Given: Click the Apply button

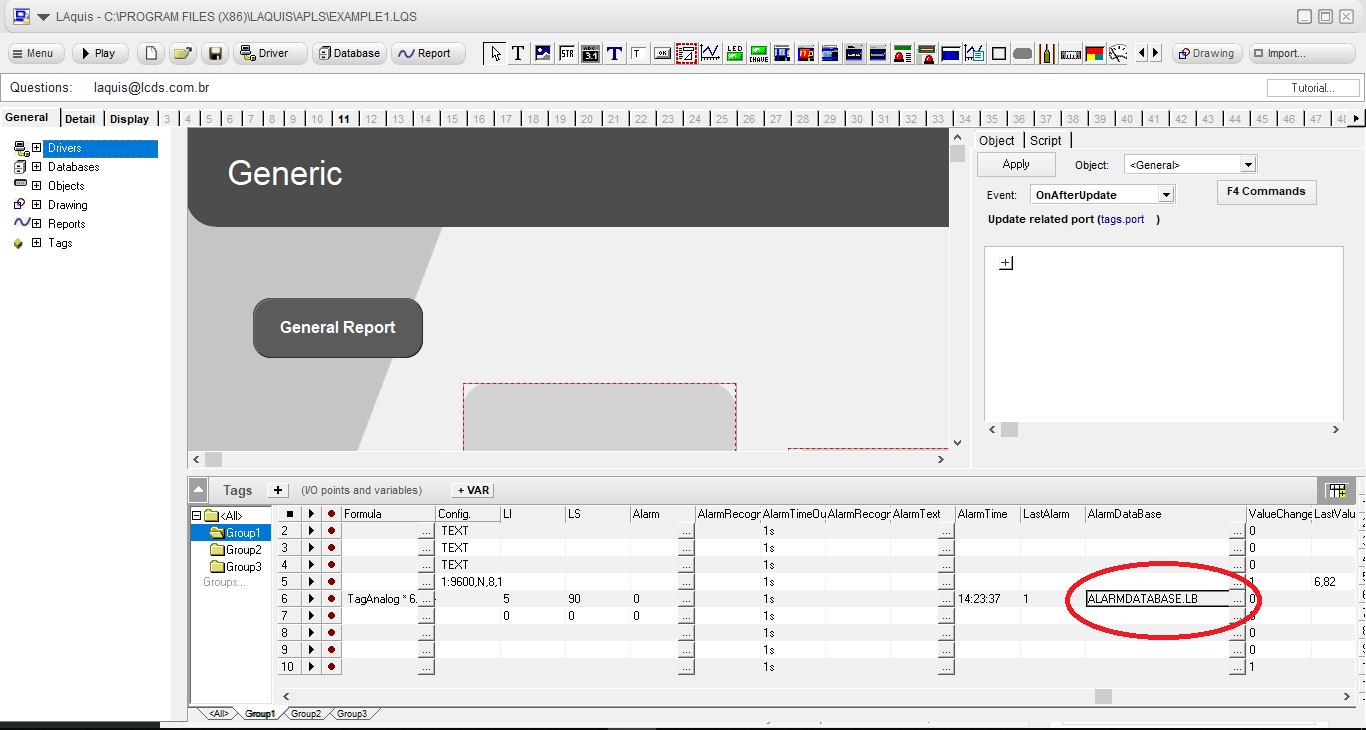Looking at the screenshot, I should point(1016,165).
